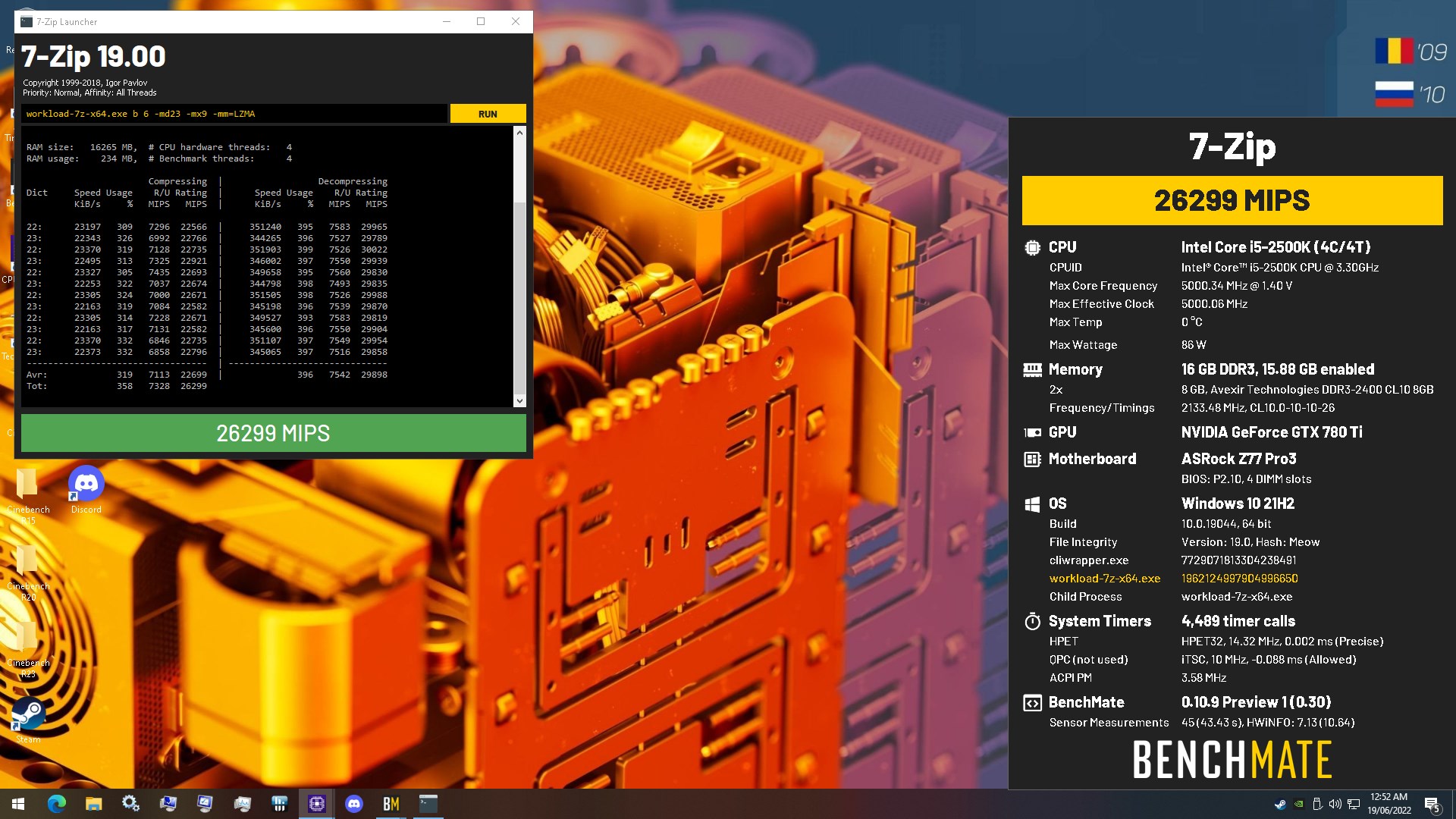Open the gears settings app on taskbar
The image size is (1456, 819).
click(x=130, y=804)
